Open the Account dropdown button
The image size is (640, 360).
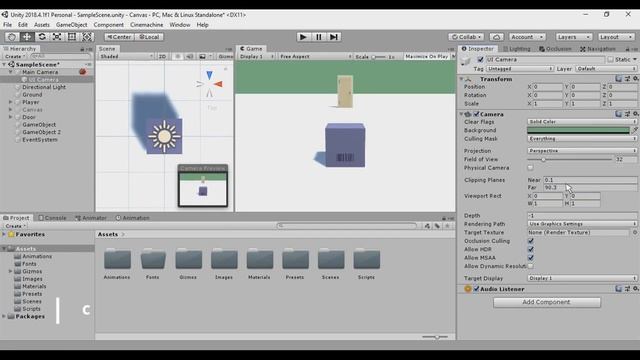click(x=527, y=37)
